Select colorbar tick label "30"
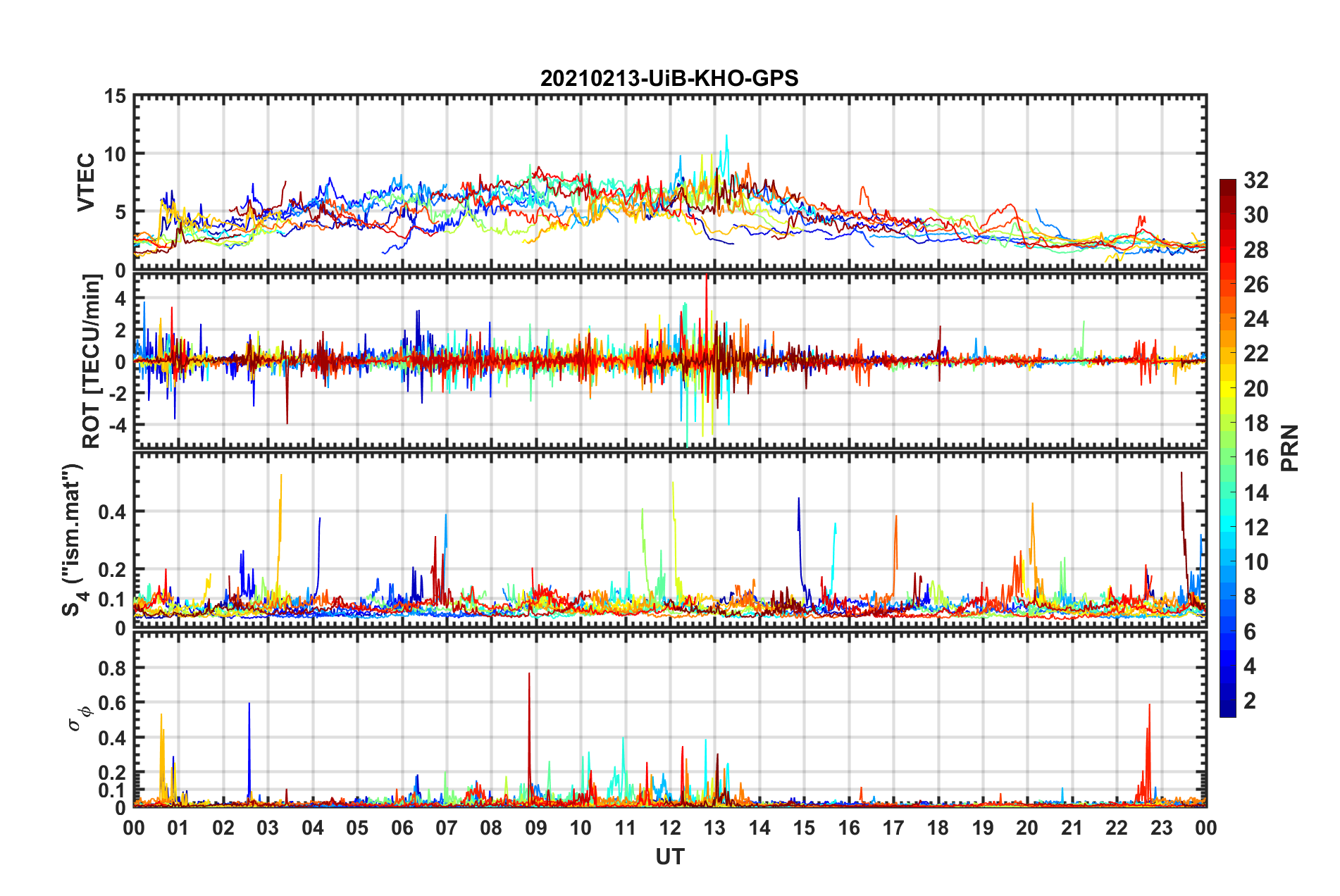Screen dimensions: 1340x896 tap(1256, 215)
